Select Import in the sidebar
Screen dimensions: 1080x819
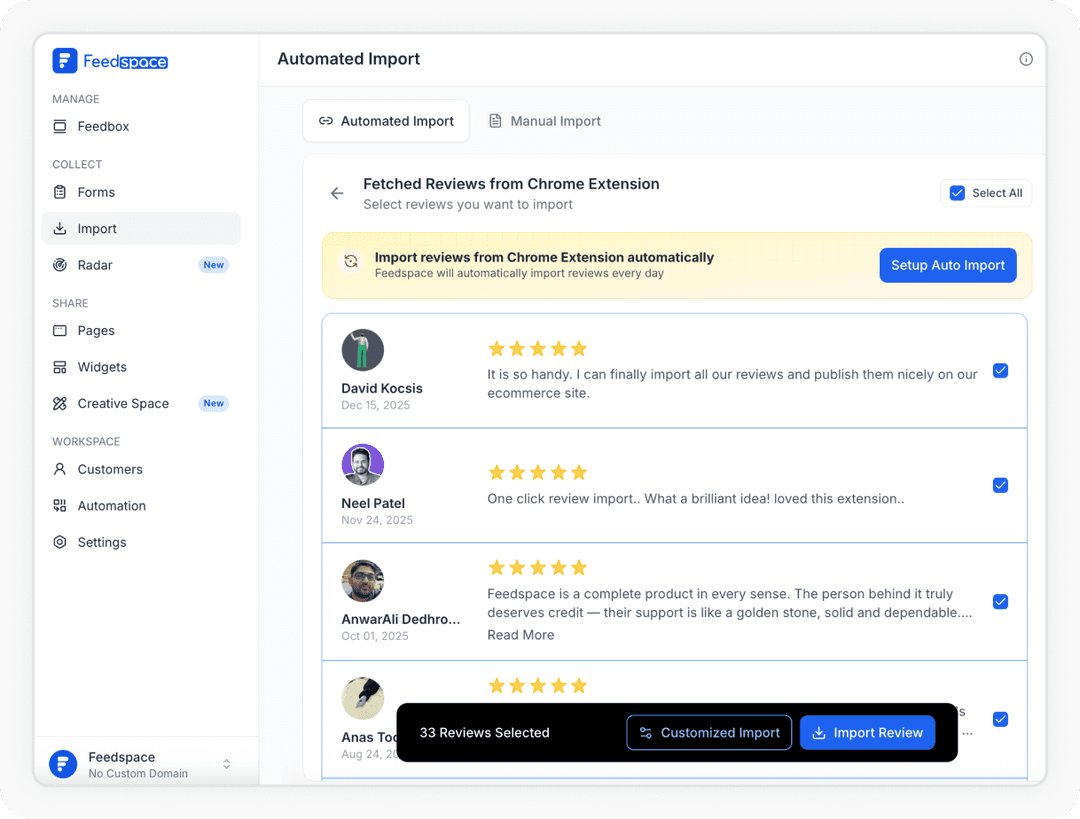pyautogui.click(x=141, y=229)
